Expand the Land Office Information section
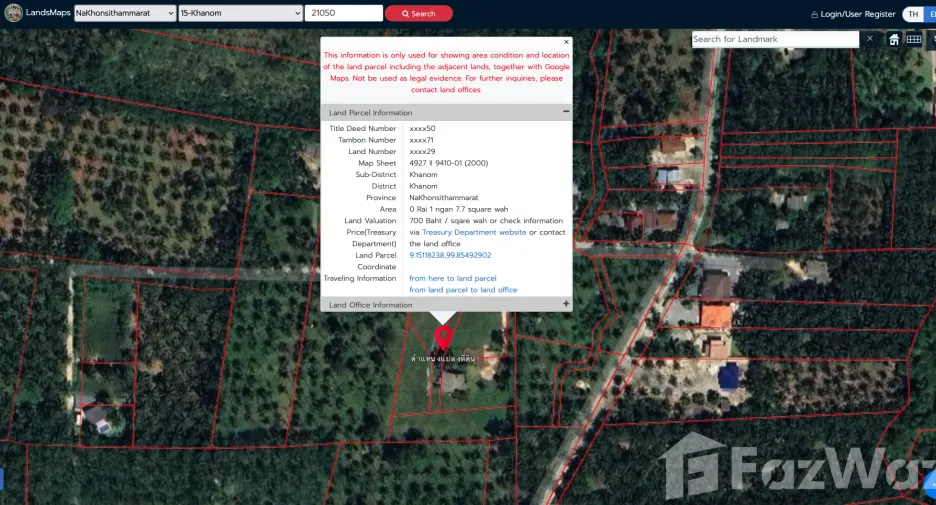This screenshot has height=505, width=936. 565,304
